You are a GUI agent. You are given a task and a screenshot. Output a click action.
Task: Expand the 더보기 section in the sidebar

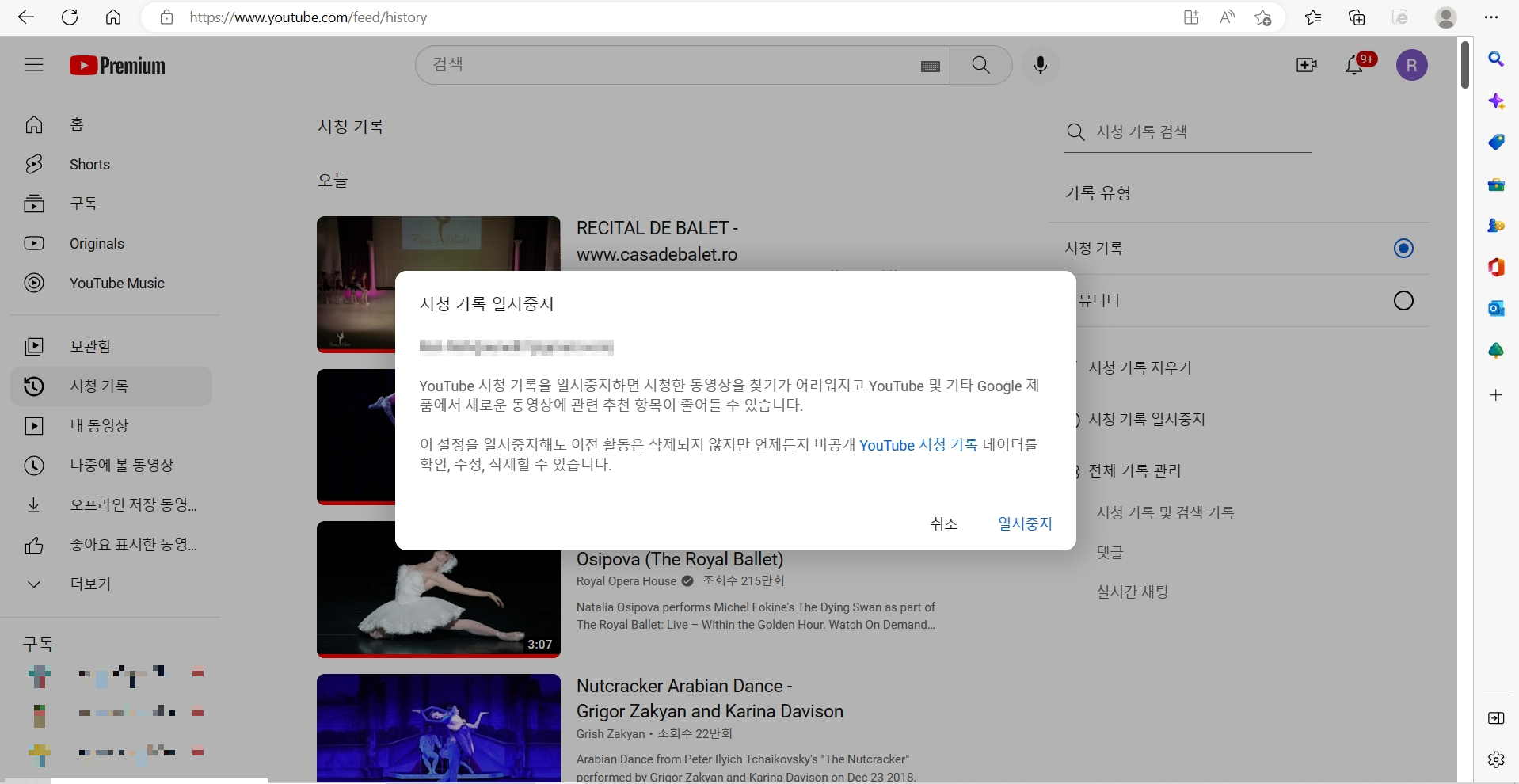point(89,584)
